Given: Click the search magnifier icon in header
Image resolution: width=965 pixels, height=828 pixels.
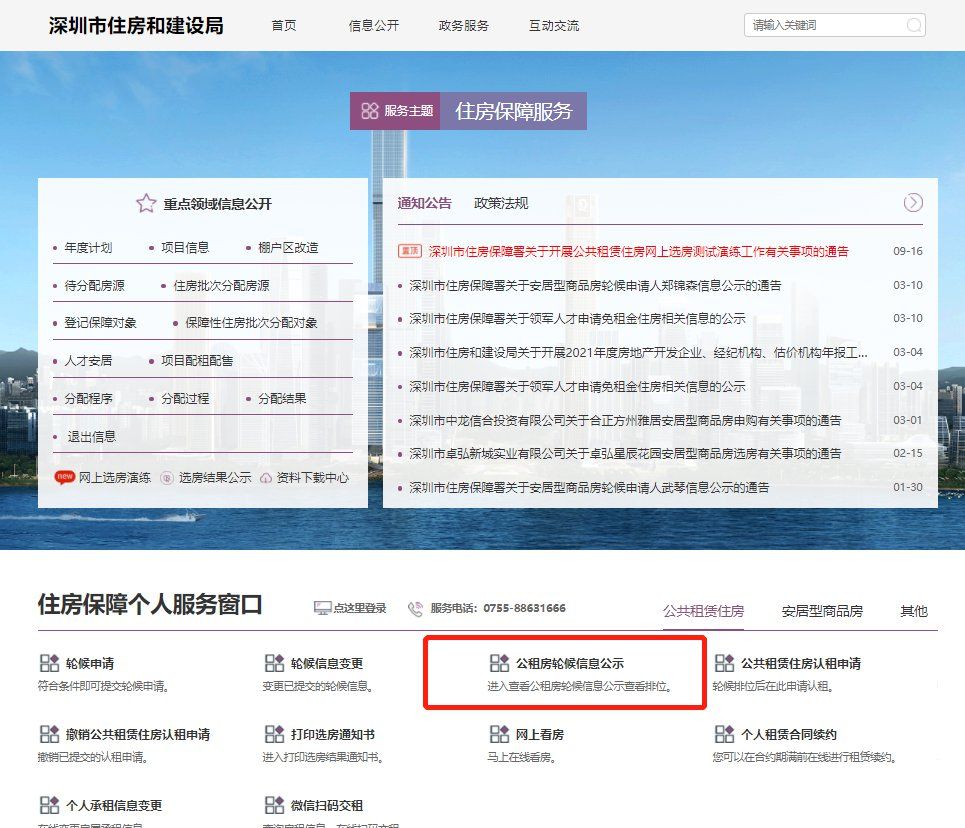Looking at the screenshot, I should [914, 25].
